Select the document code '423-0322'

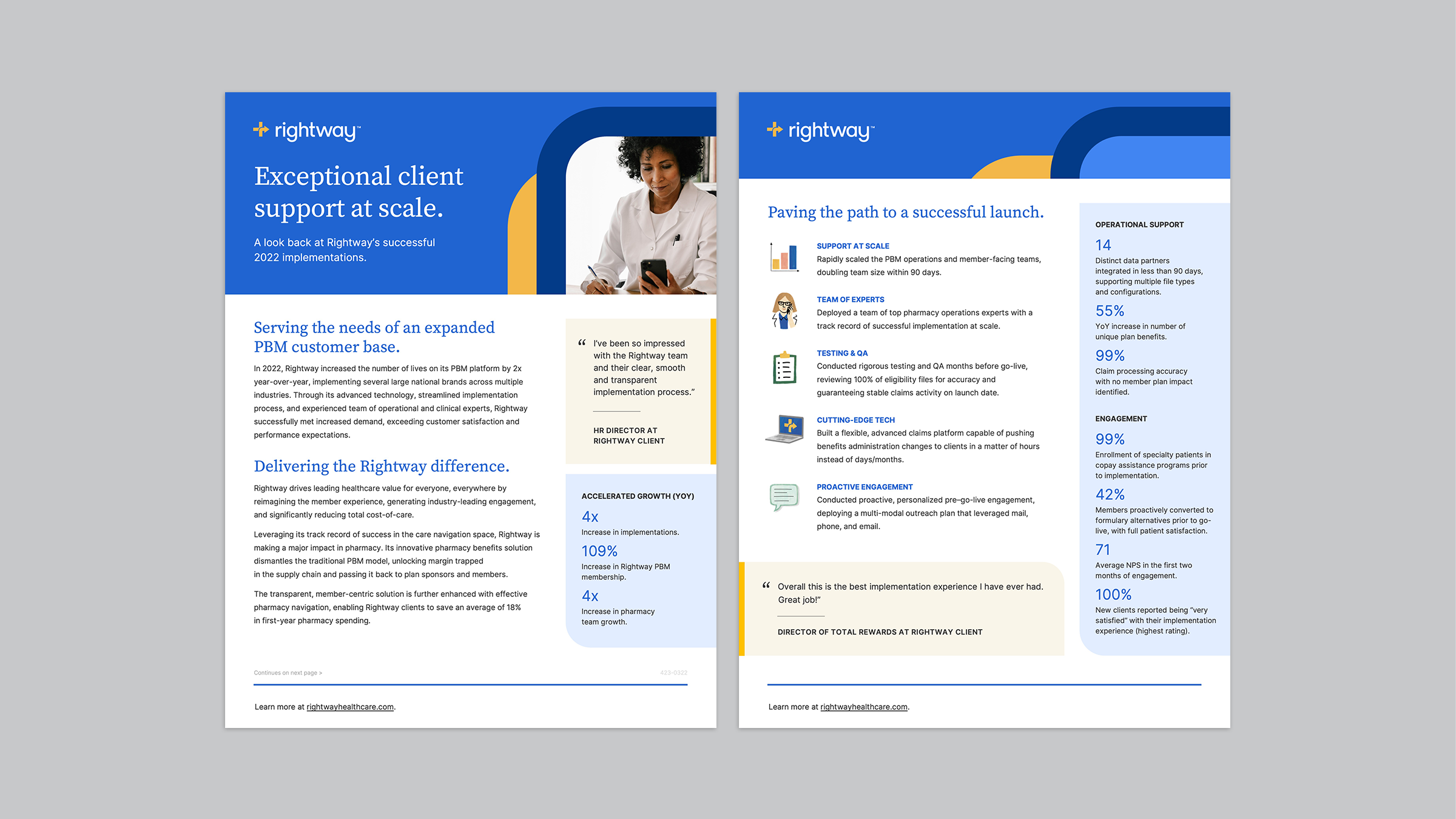pos(674,672)
